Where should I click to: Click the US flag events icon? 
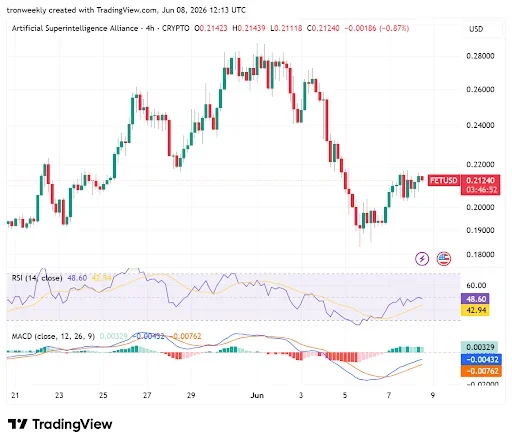click(x=444, y=259)
